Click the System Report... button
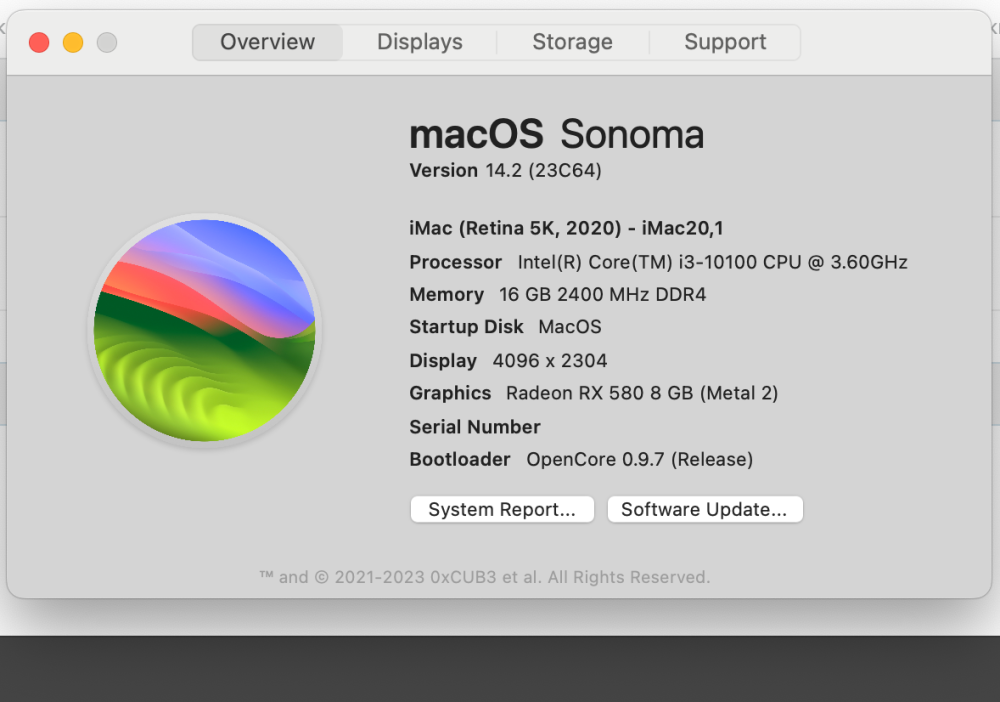 502,509
